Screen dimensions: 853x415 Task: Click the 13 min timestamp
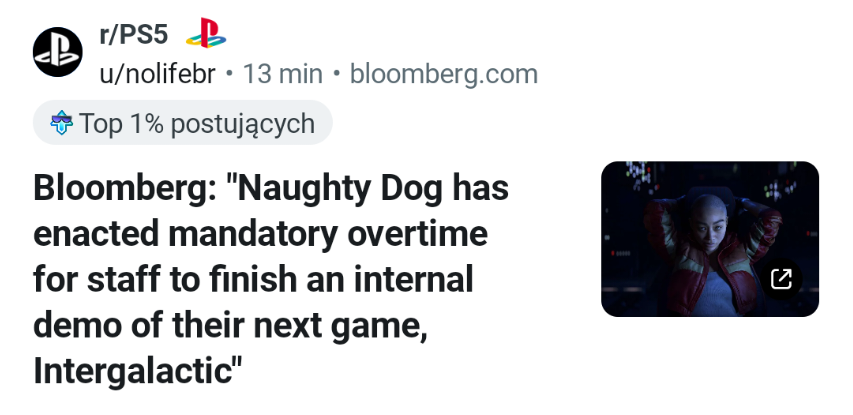tap(283, 74)
